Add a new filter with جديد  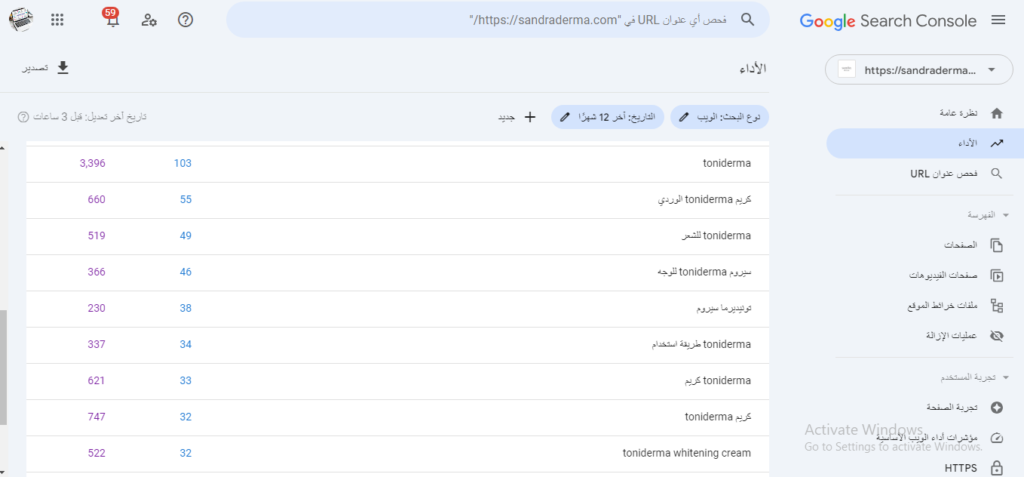(517, 117)
